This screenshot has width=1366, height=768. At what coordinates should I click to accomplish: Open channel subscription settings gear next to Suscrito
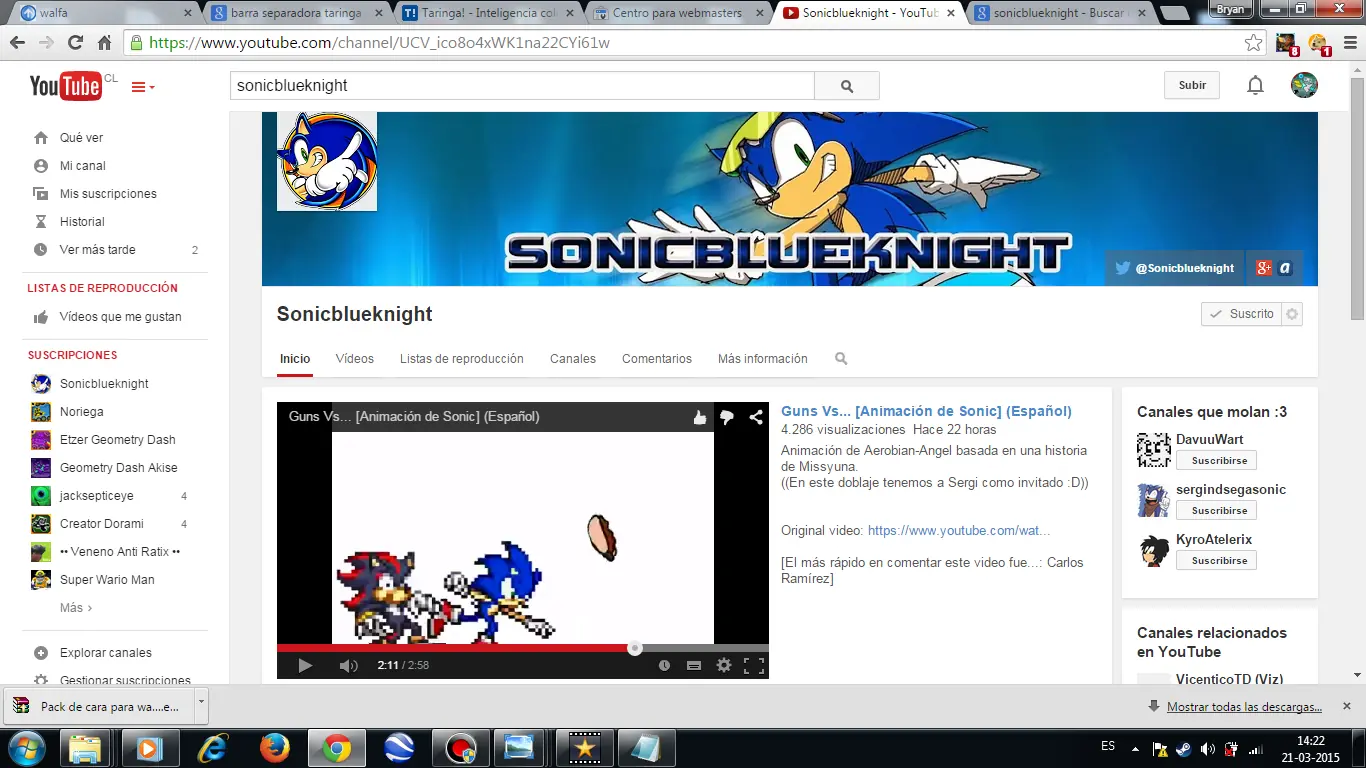point(1292,314)
